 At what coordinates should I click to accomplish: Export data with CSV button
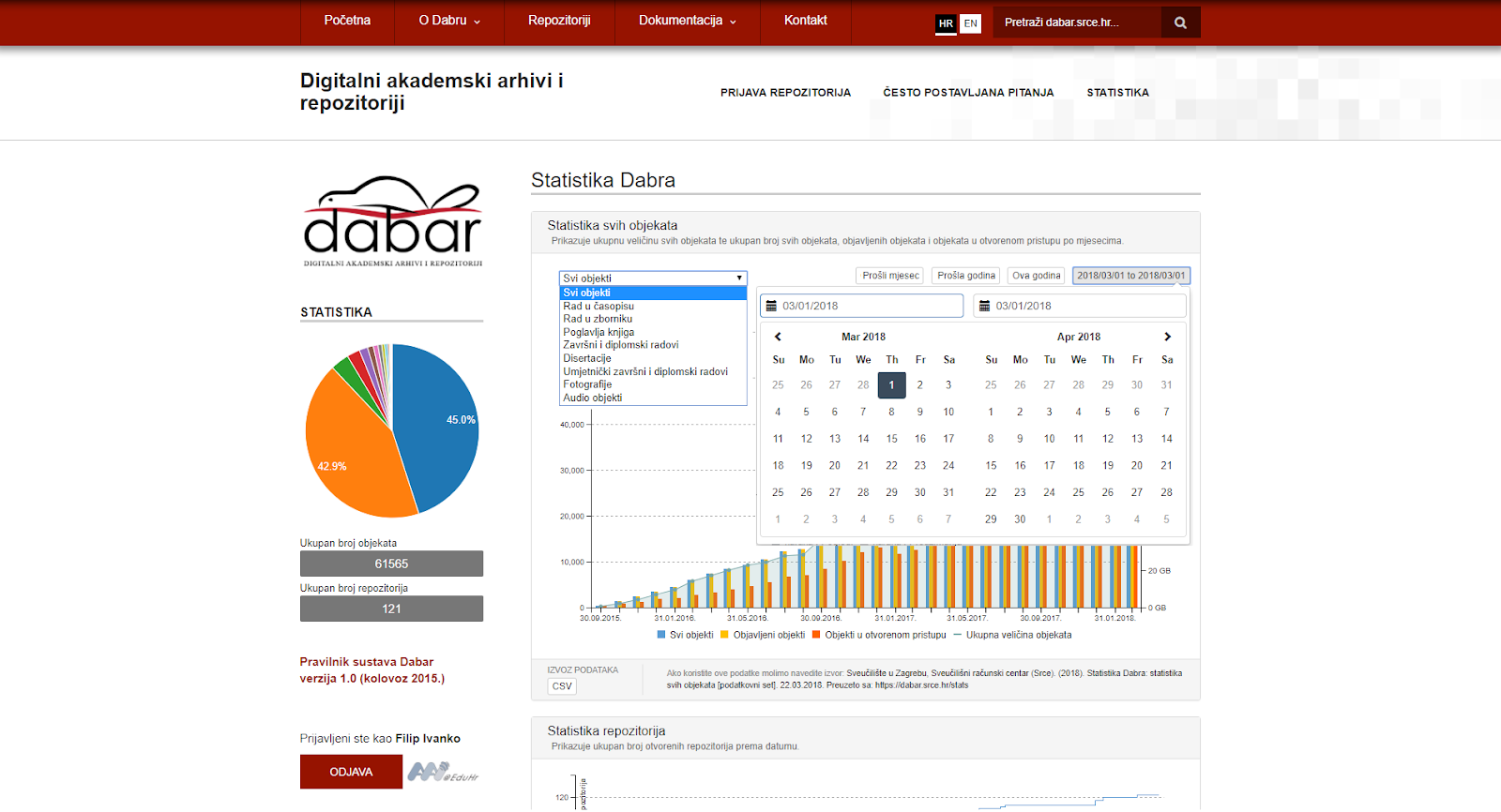[x=562, y=686]
